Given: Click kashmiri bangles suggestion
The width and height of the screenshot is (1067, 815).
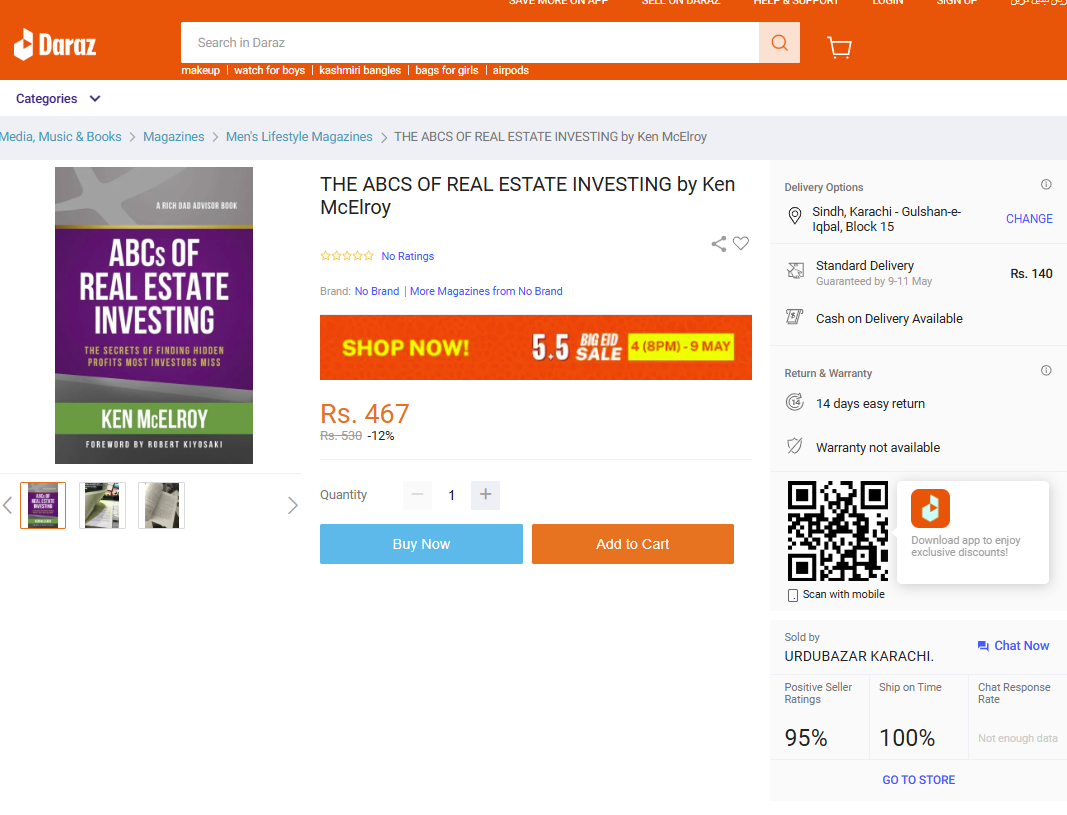Looking at the screenshot, I should (360, 70).
